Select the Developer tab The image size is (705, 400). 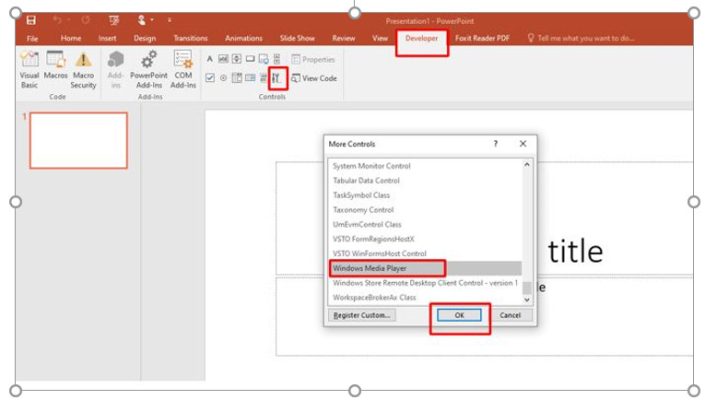click(x=422, y=38)
